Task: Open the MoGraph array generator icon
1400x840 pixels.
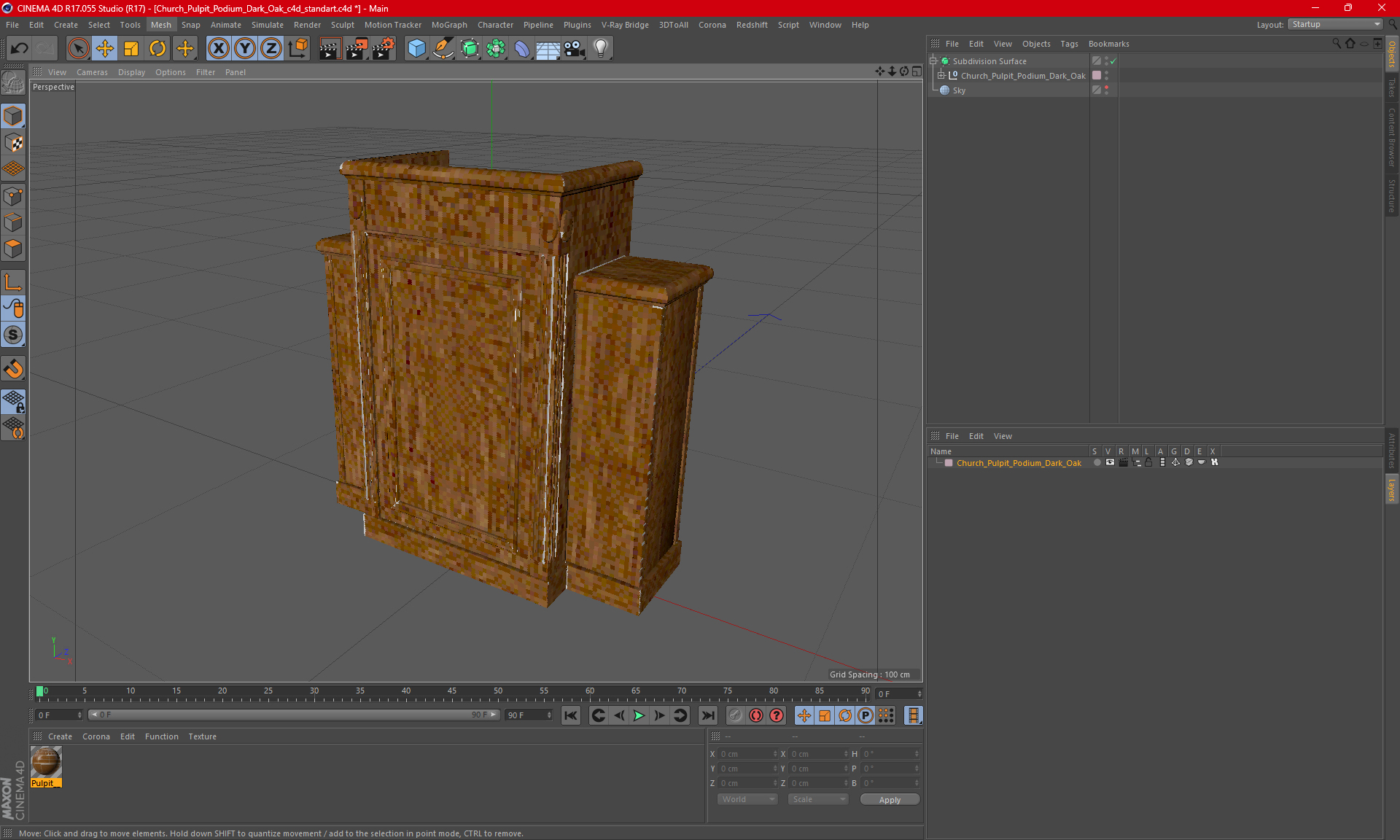Action: tap(496, 49)
